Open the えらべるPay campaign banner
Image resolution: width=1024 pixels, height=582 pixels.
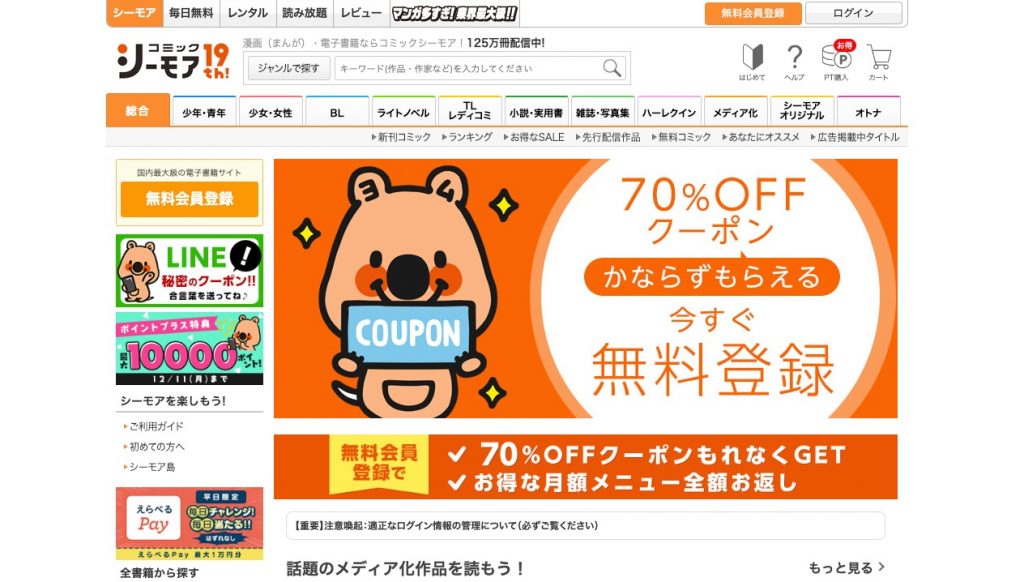189,523
